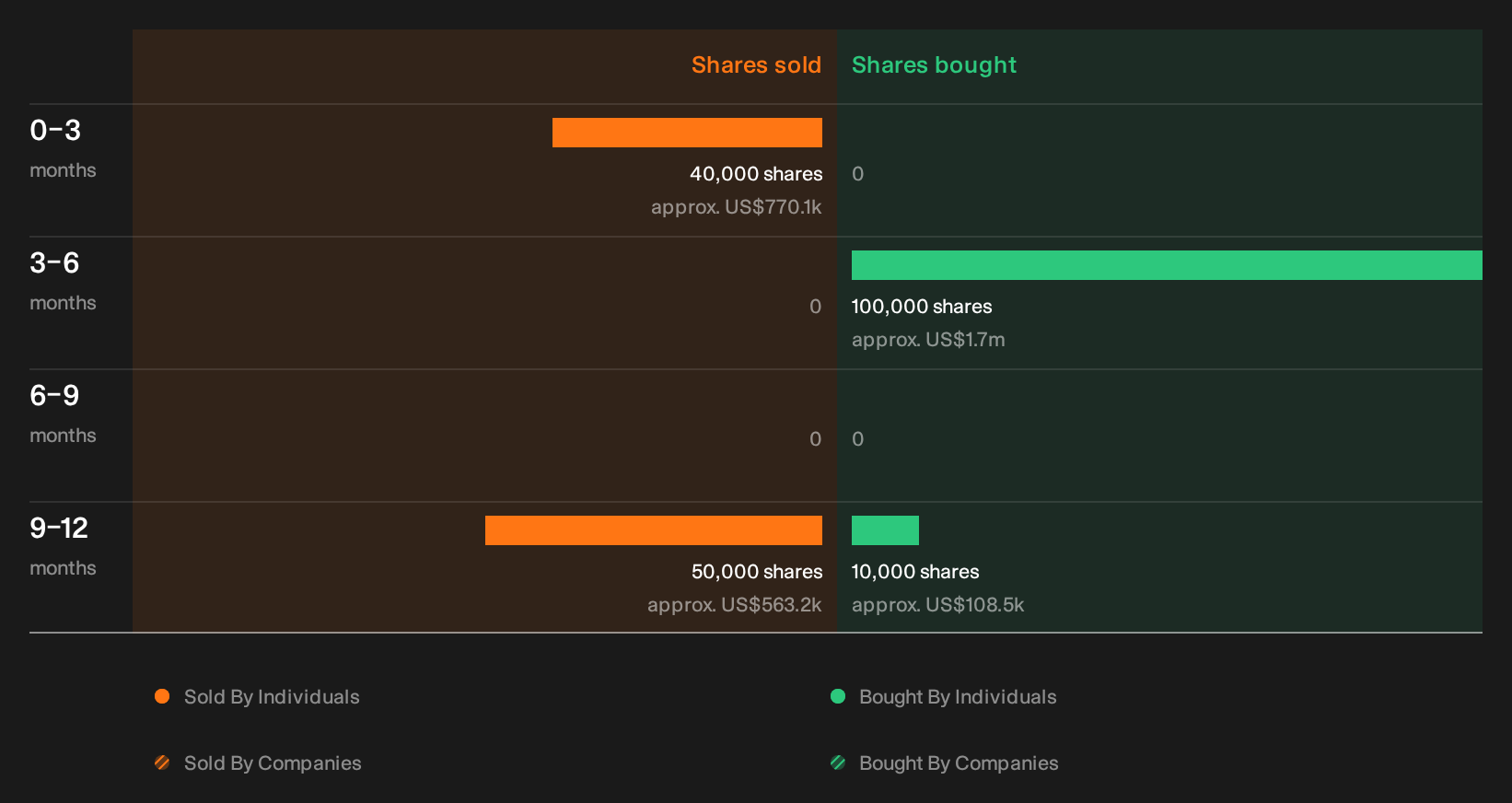Click the Shares bought column header
This screenshot has width=1512, height=803.
(x=934, y=65)
